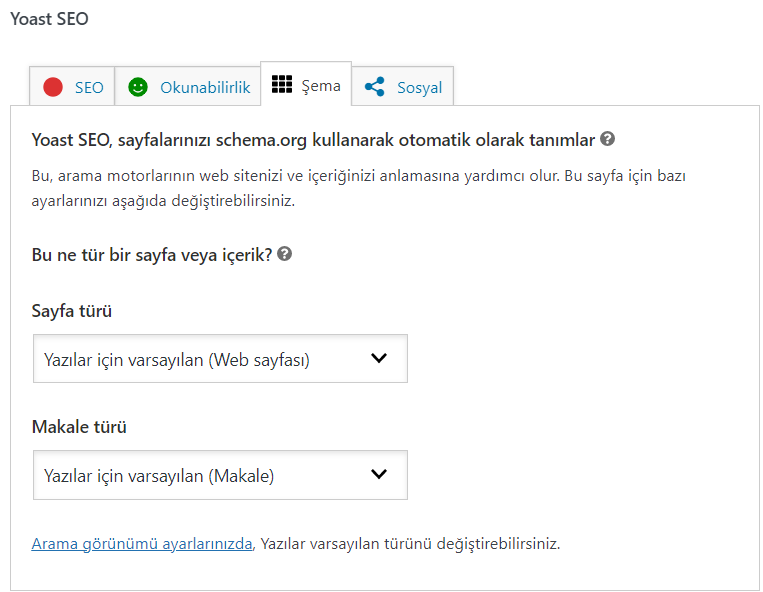The width and height of the screenshot is (763, 592).
Task: Click the chevron in Sayfa türü select
Action: coord(378,358)
